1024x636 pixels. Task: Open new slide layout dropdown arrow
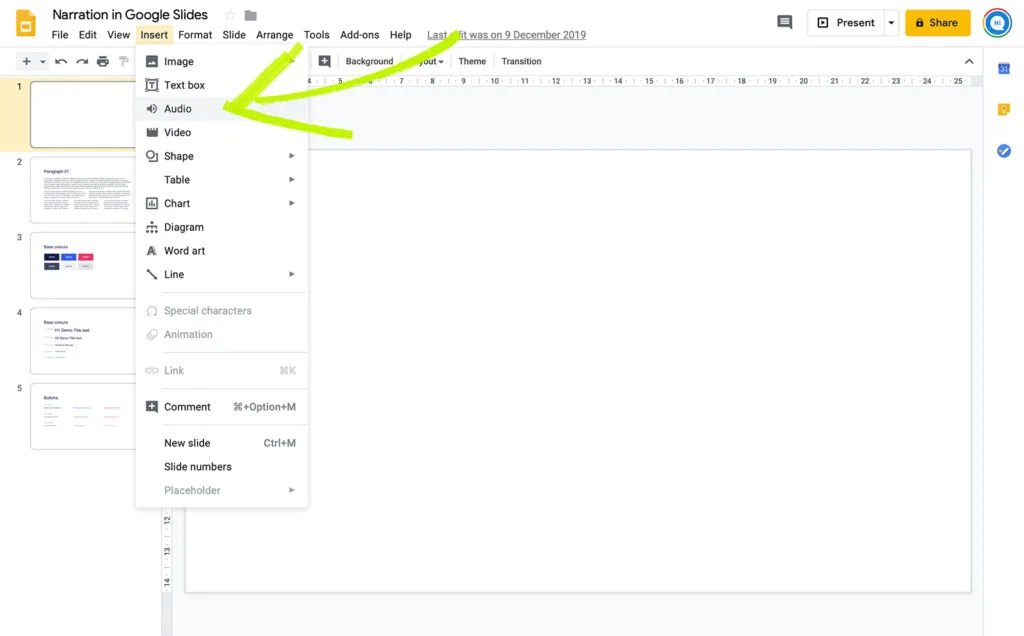click(x=42, y=61)
